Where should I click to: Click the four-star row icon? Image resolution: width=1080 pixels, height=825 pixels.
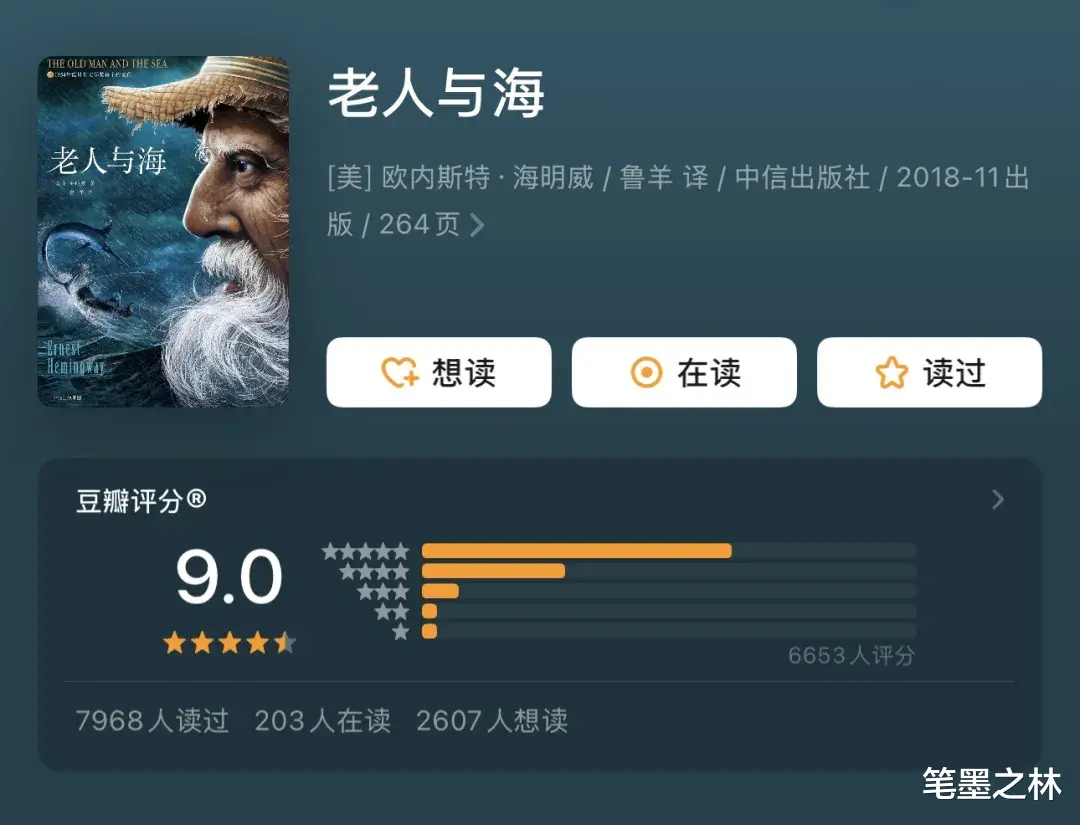[375, 571]
